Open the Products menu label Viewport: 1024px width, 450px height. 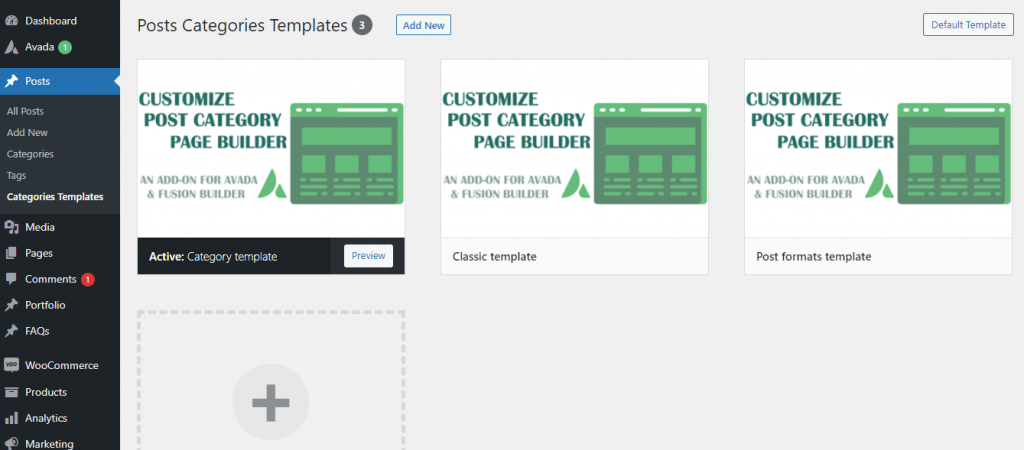(46, 393)
